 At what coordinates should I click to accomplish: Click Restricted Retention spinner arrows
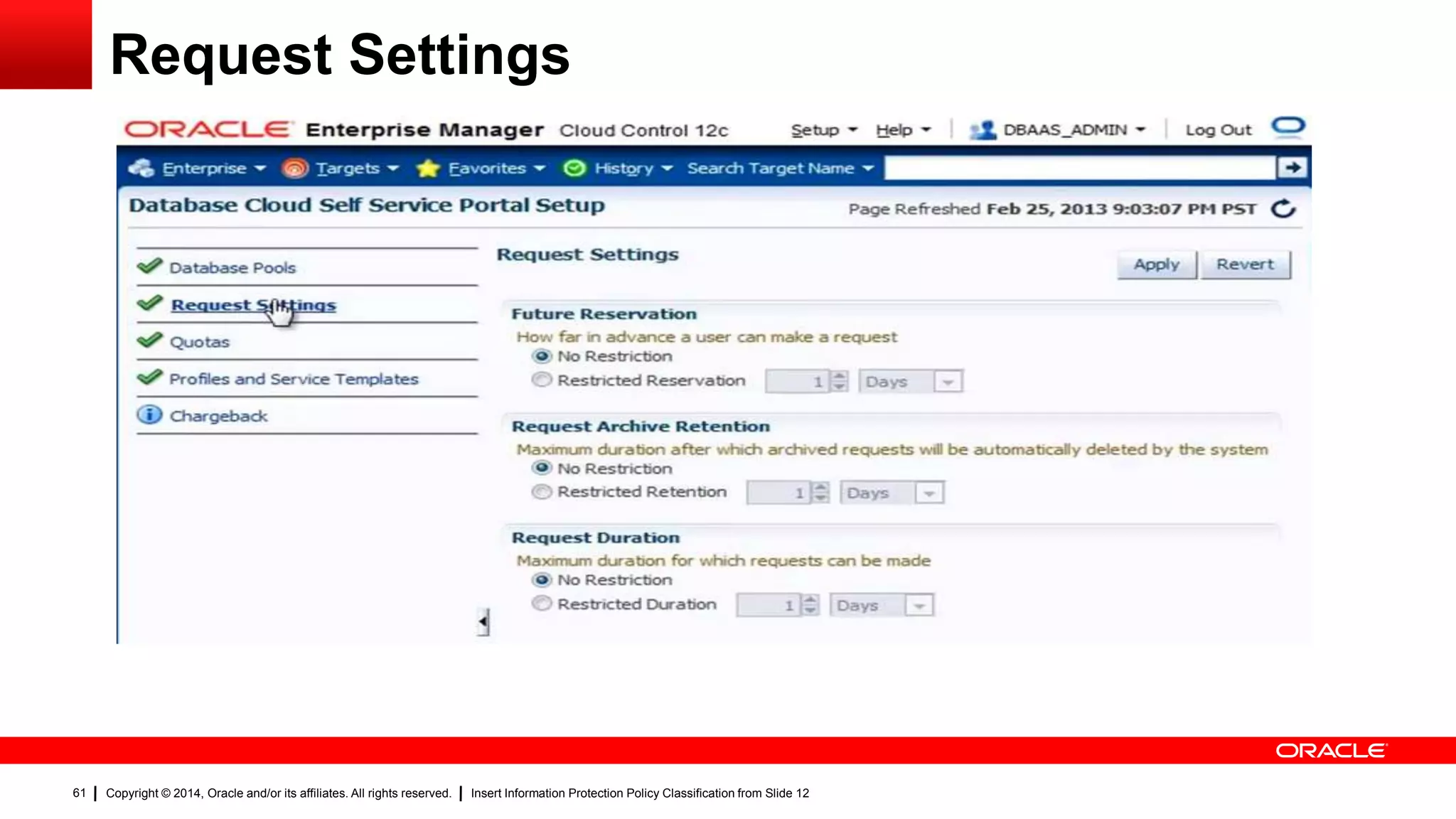point(821,493)
